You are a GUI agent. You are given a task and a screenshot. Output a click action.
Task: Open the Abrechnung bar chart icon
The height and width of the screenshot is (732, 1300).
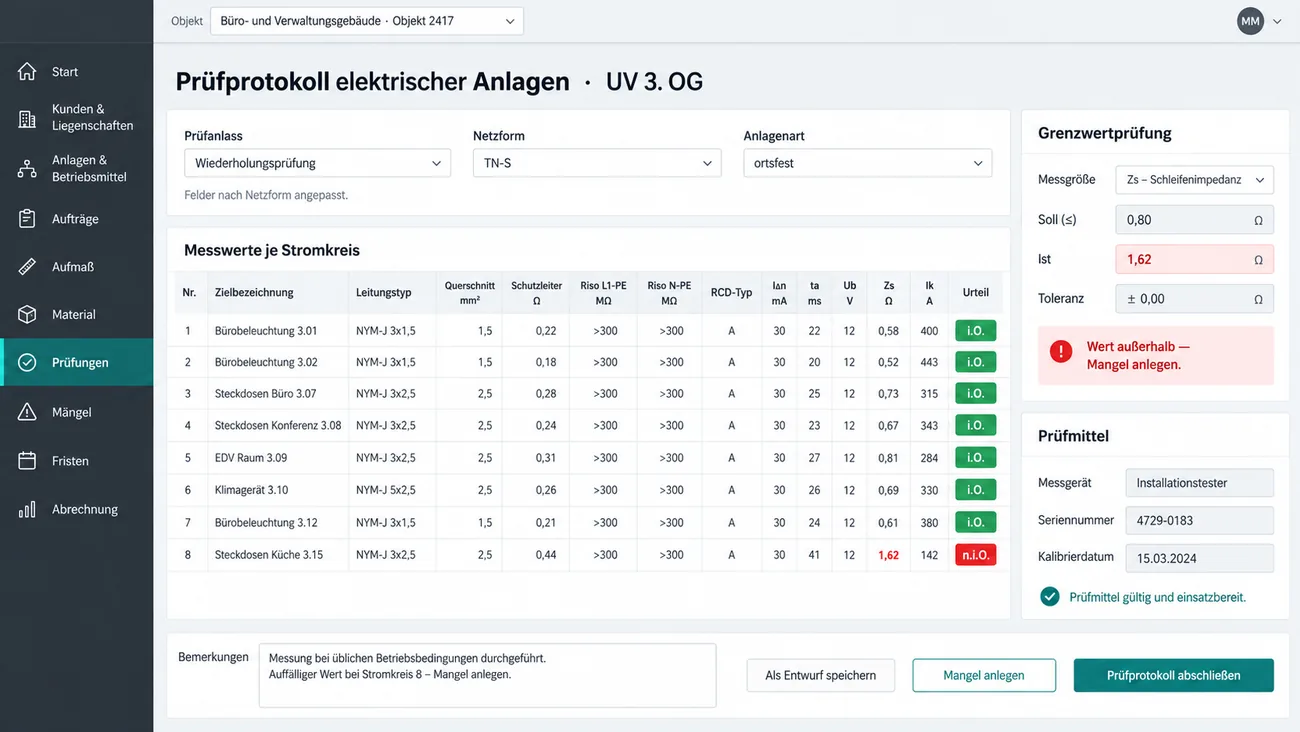[x=27, y=509]
